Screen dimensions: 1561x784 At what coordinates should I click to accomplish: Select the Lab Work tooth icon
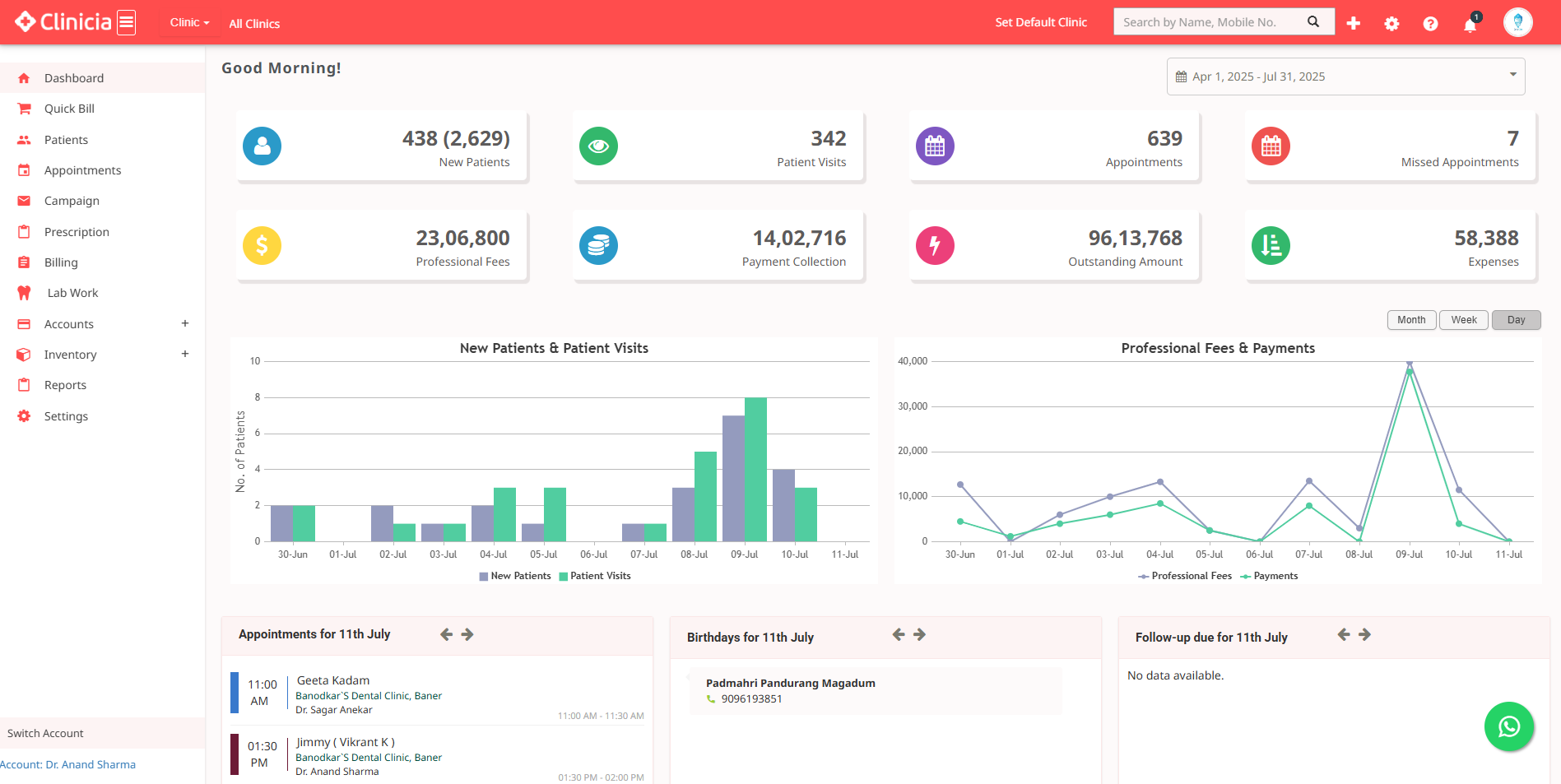[x=24, y=292]
